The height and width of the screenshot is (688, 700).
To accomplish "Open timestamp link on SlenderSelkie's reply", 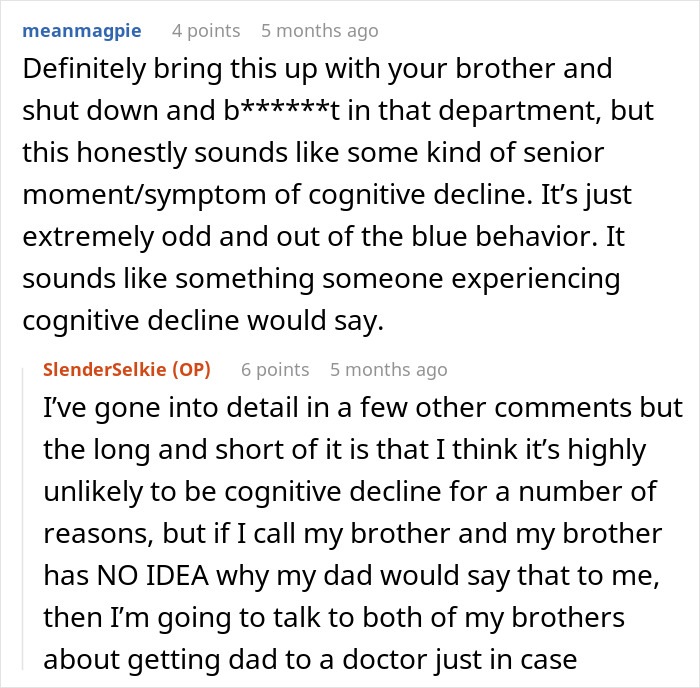I will click(388, 370).
